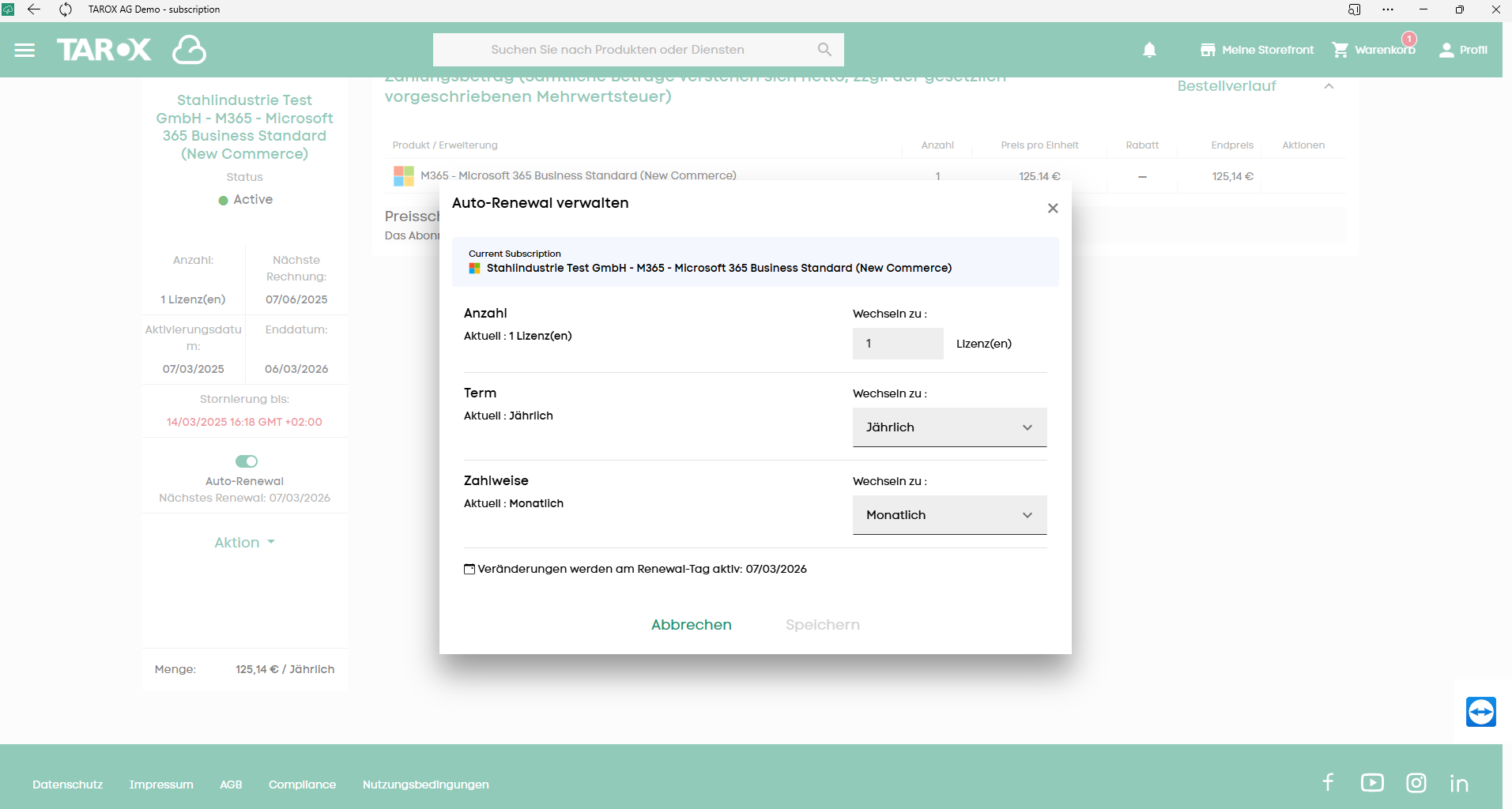
Task: Open the Impressum footer link
Action: 161,785
